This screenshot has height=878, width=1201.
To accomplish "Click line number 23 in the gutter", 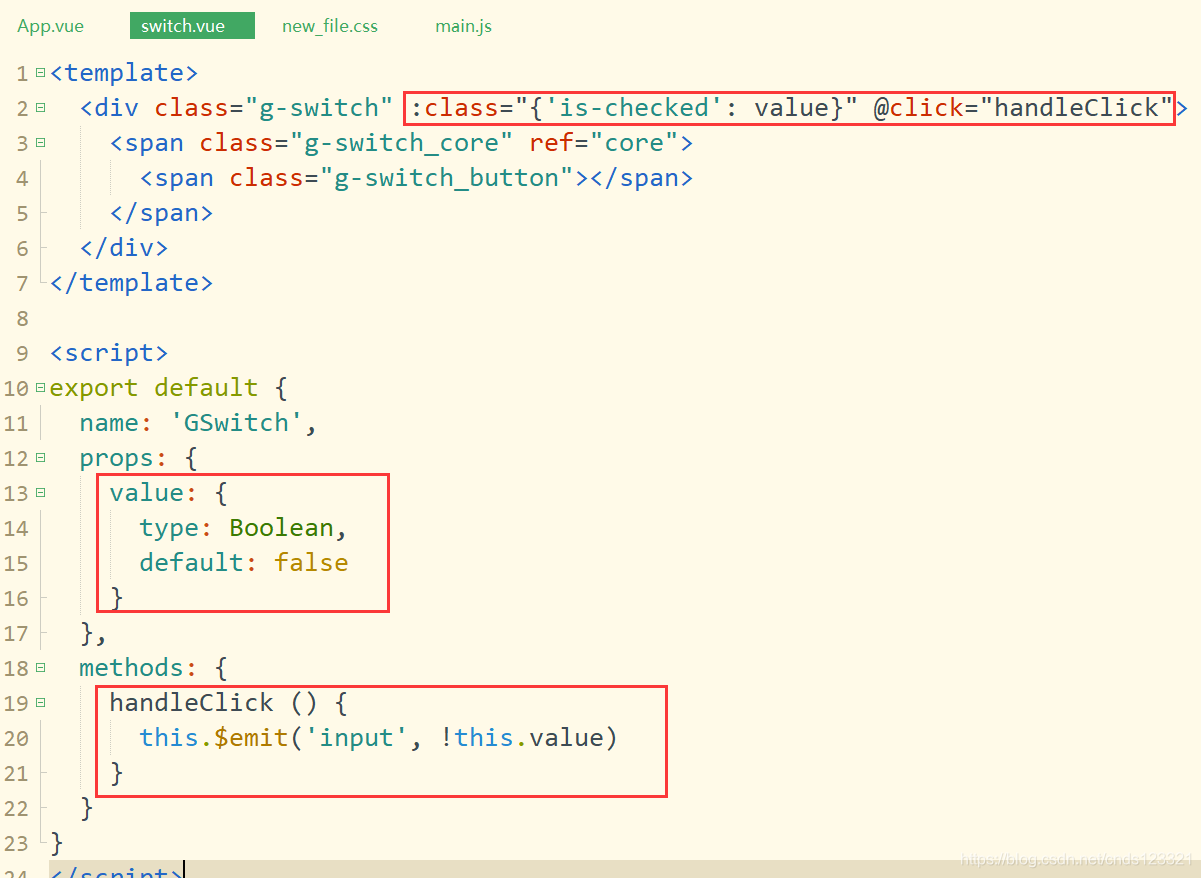I will pyautogui.click(x=16, y=843).
